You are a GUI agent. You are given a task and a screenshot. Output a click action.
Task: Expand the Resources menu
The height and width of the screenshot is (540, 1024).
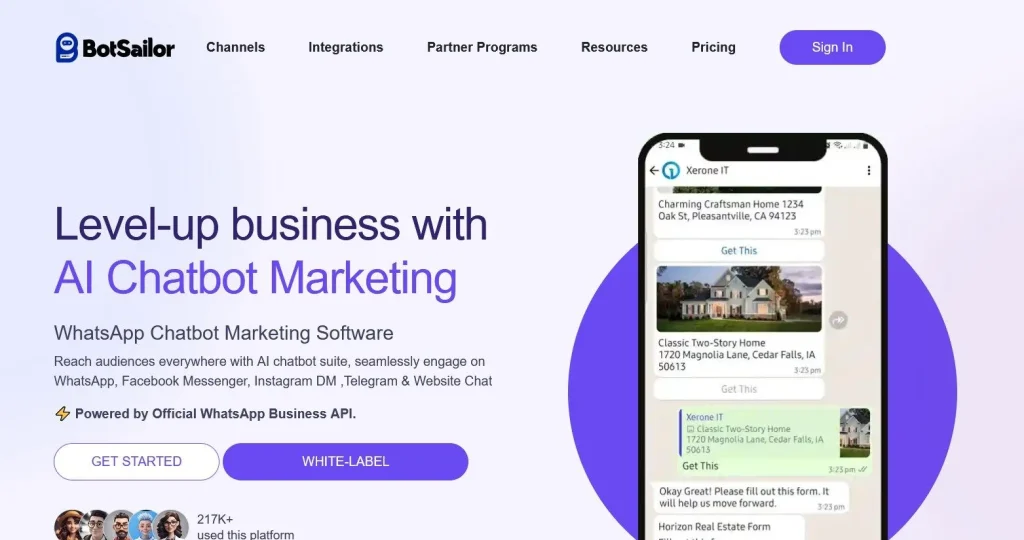click(614, 47)
